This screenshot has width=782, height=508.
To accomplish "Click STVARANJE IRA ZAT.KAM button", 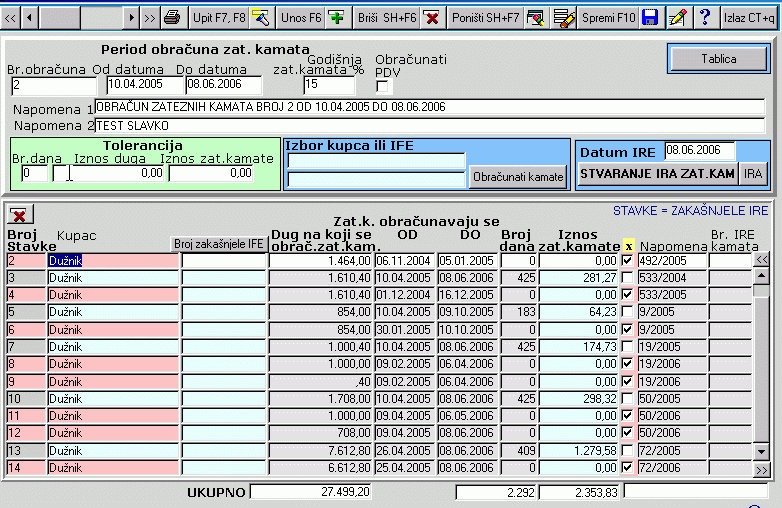I will 657,173.
